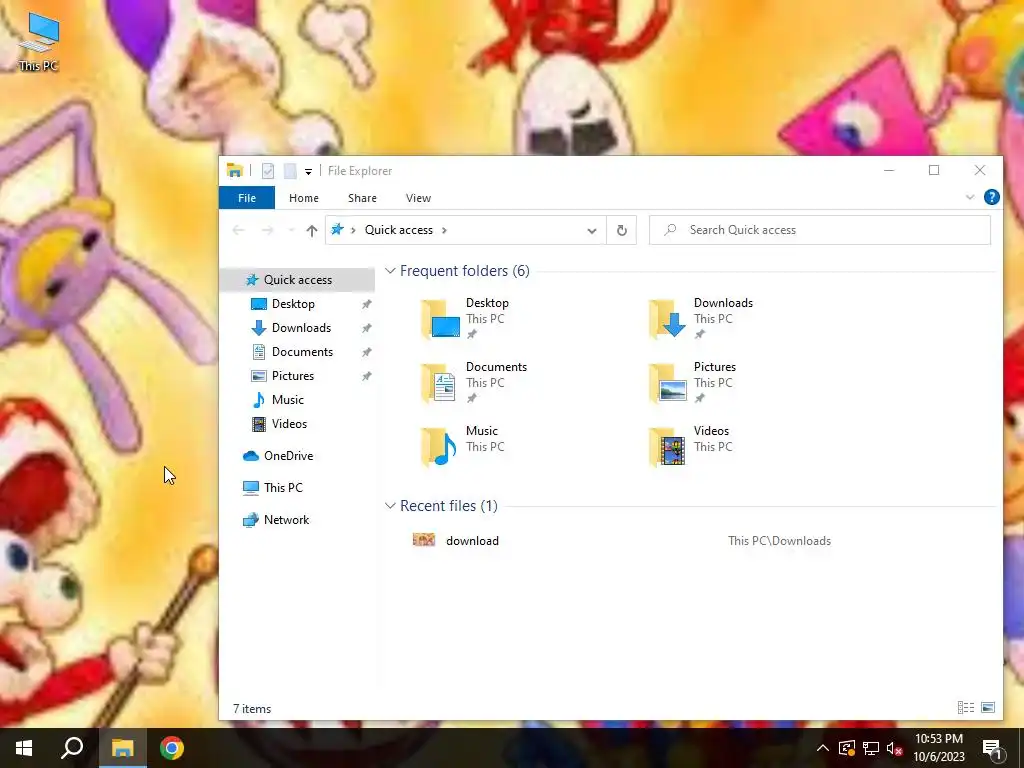1024x768 pixels.
Task: Select Documents folder icon in Frequent folders
Action: point(439,383)
